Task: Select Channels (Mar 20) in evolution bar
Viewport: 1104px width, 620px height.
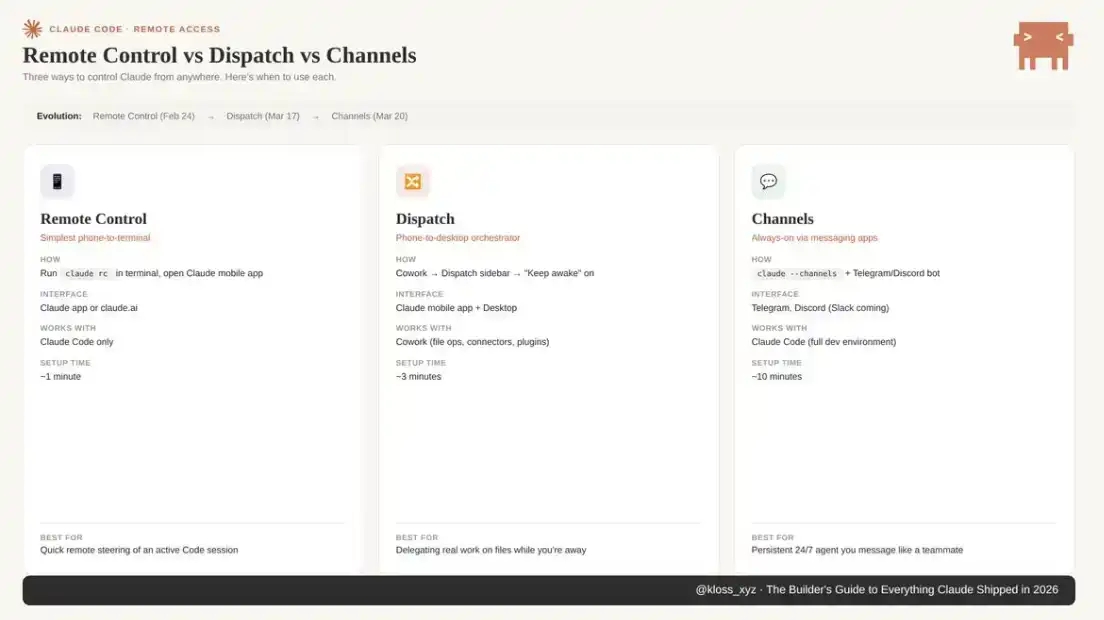Action: point(369,116)
